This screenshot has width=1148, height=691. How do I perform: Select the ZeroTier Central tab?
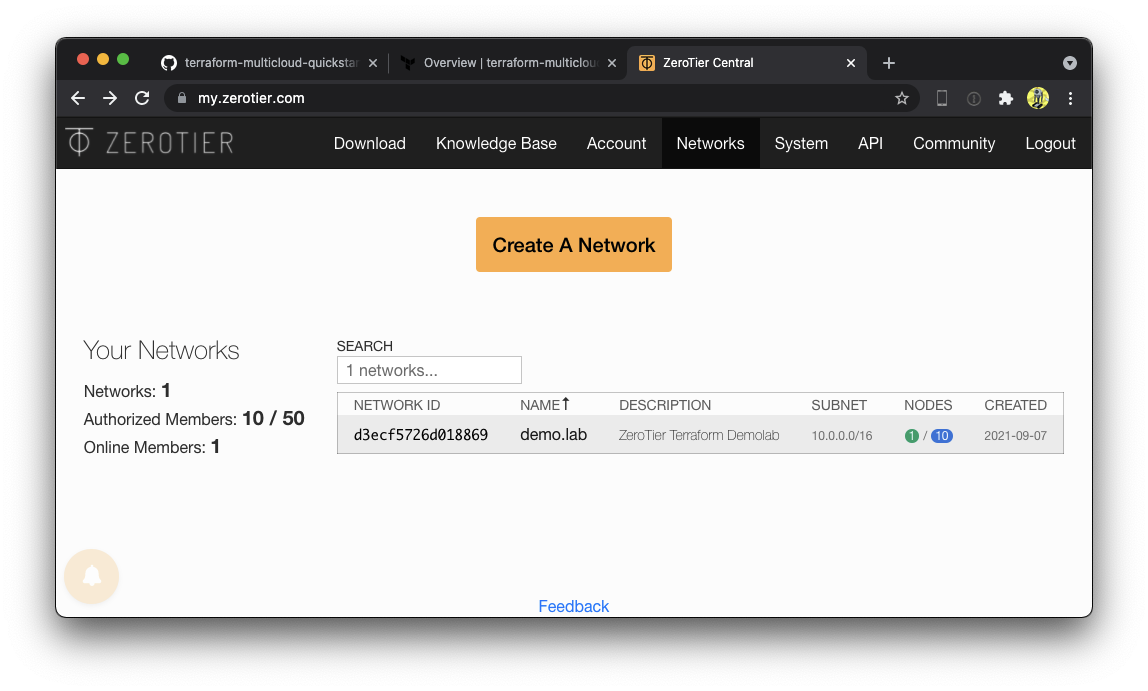click(748, 63)
